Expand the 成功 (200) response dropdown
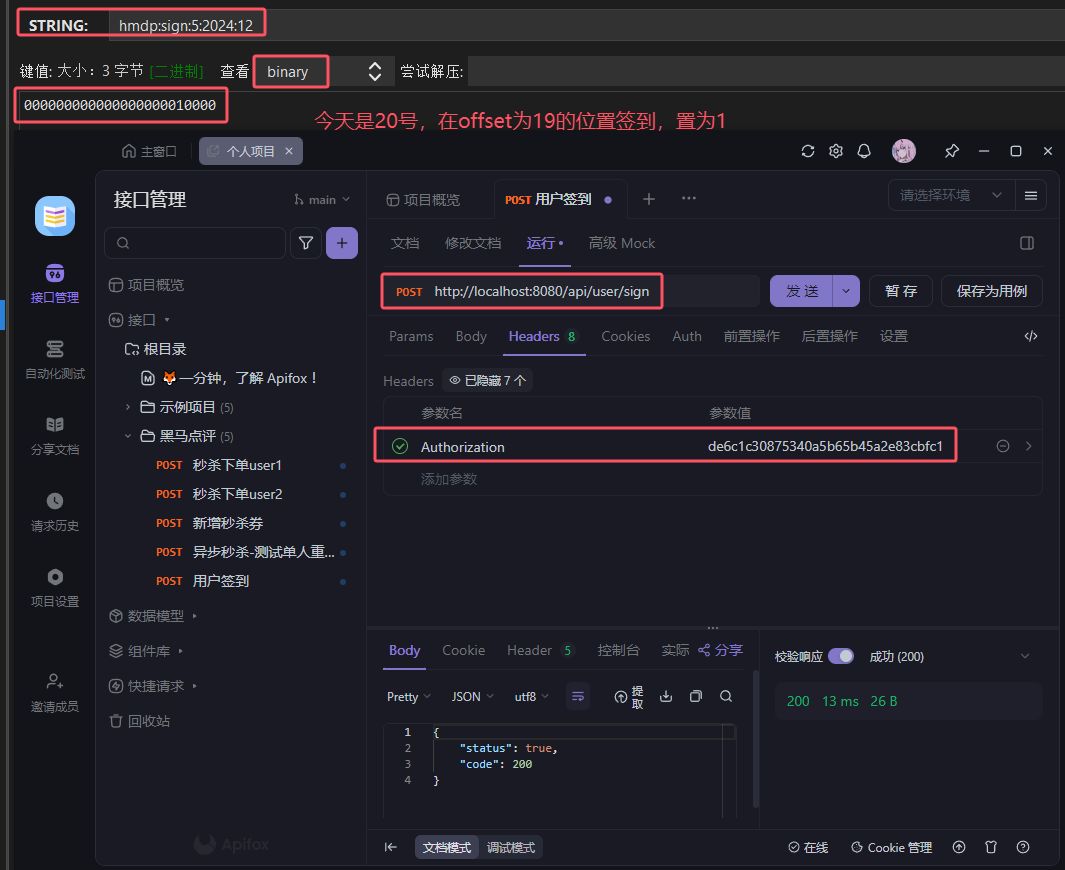Screen dimensions: 1065x870 pyautogui.click(x=1025, y=656)
